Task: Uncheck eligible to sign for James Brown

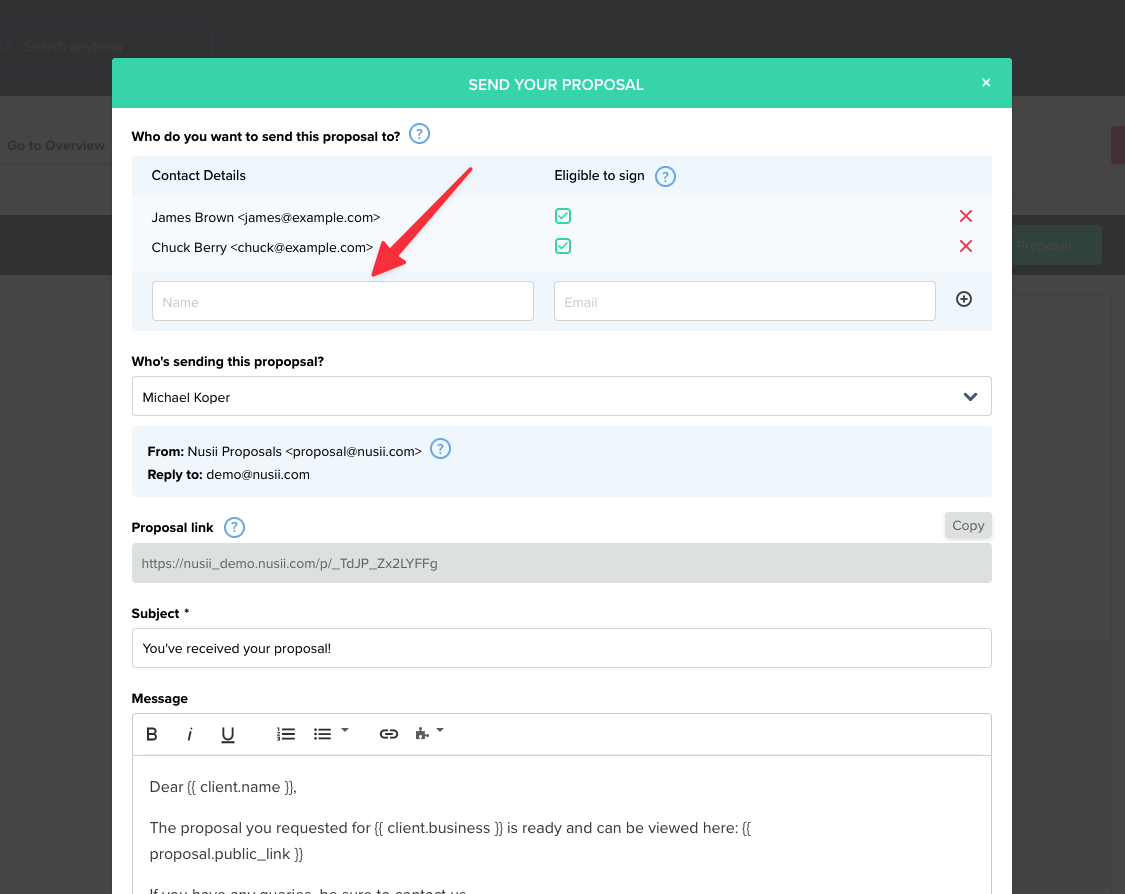Action: [563, 216]
